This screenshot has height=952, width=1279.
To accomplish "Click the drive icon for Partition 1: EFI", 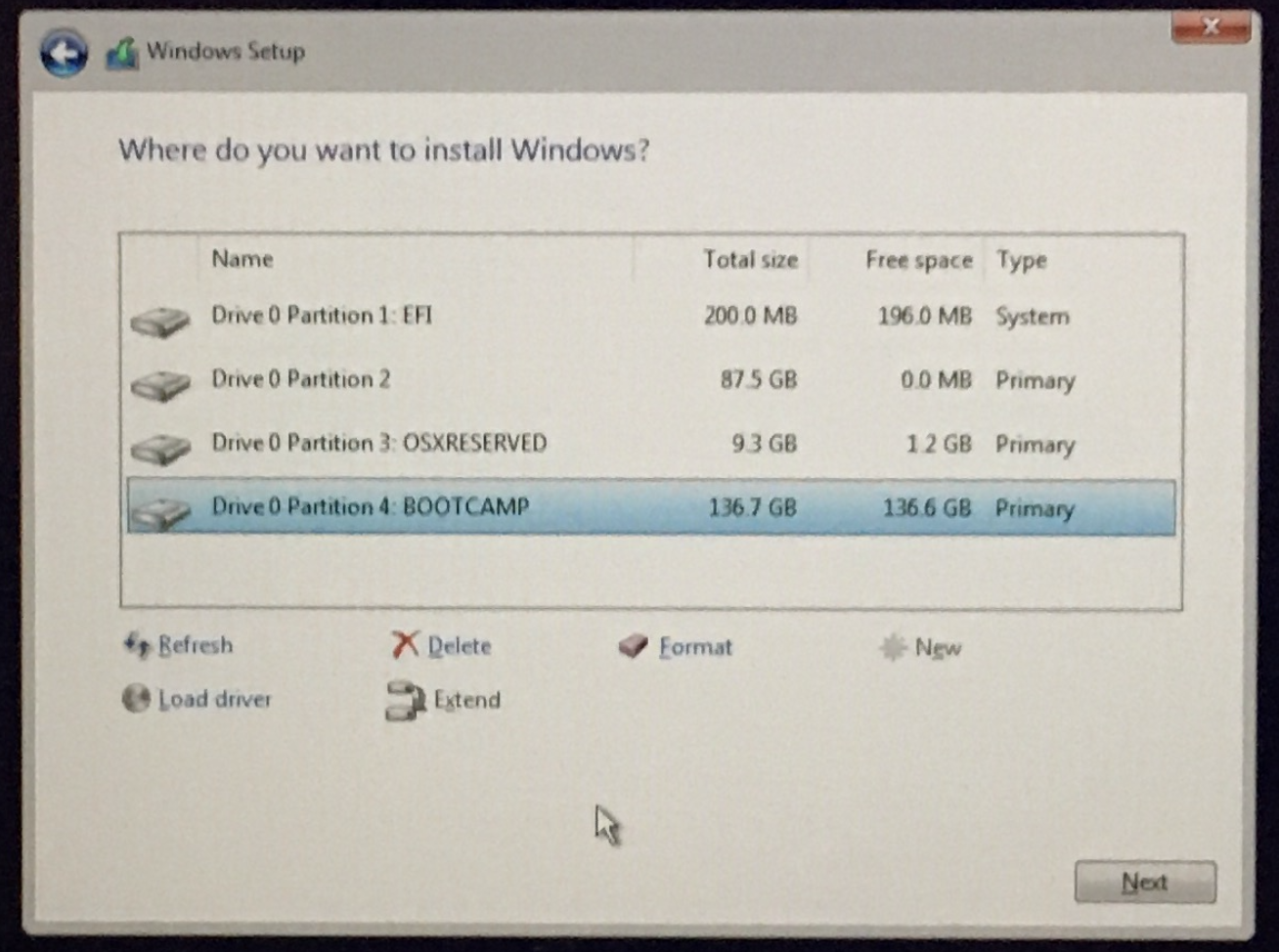I will pos(160,321).
